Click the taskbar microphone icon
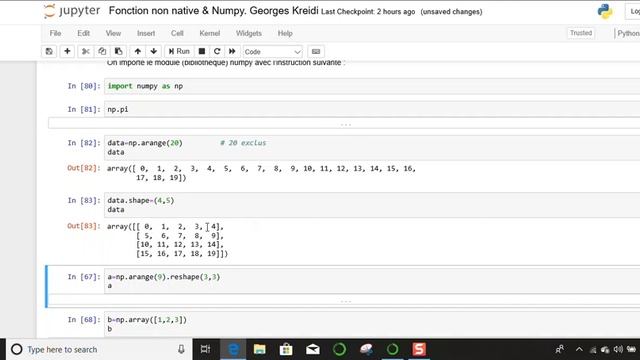 click(x=181, y=349)
